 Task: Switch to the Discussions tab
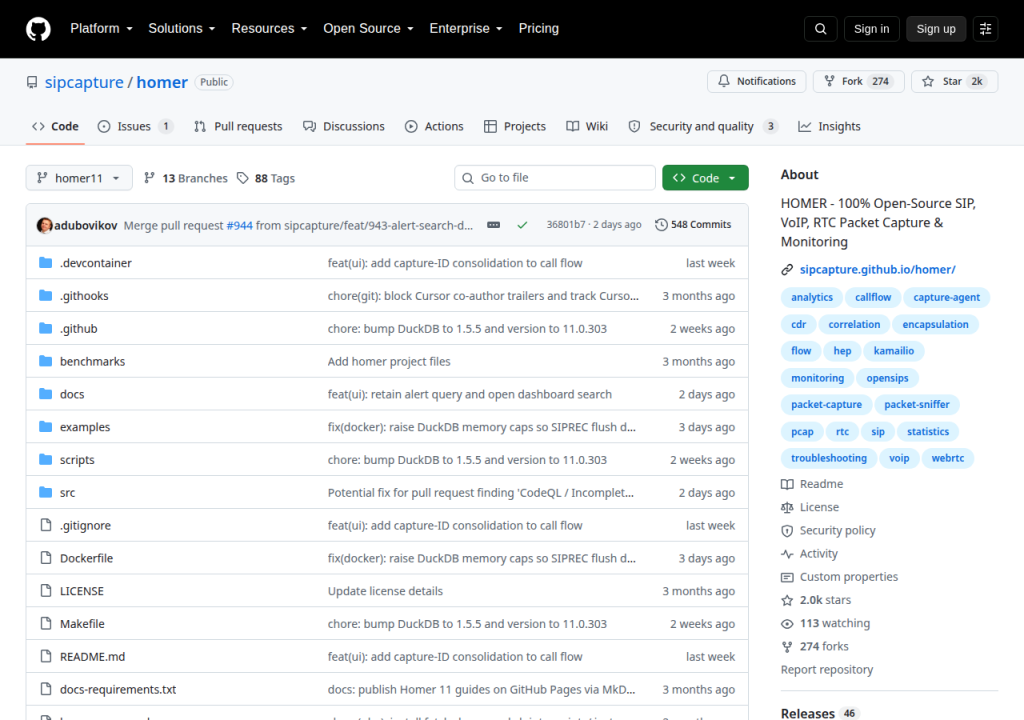(x=344, y=127)
